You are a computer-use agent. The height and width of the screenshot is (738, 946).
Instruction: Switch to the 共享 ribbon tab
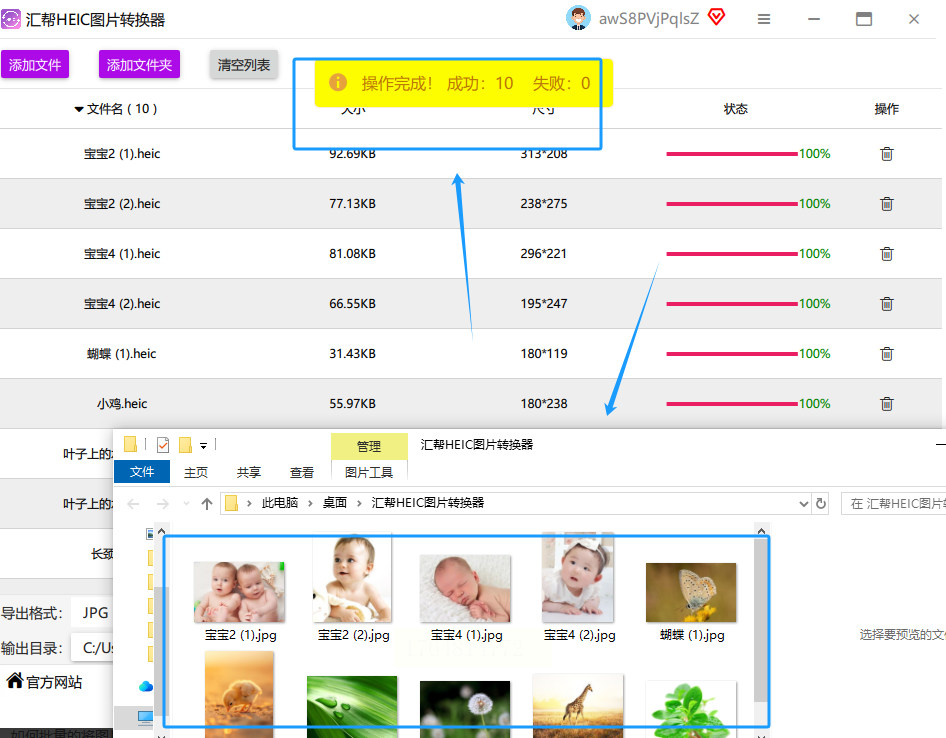(249, 472)
